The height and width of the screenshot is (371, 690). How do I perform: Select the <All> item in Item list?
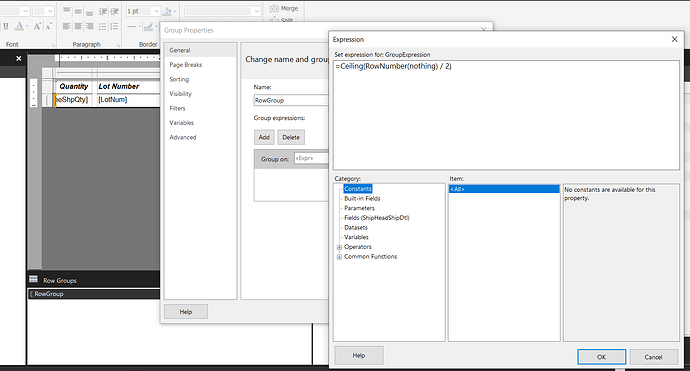click(504, 189)
